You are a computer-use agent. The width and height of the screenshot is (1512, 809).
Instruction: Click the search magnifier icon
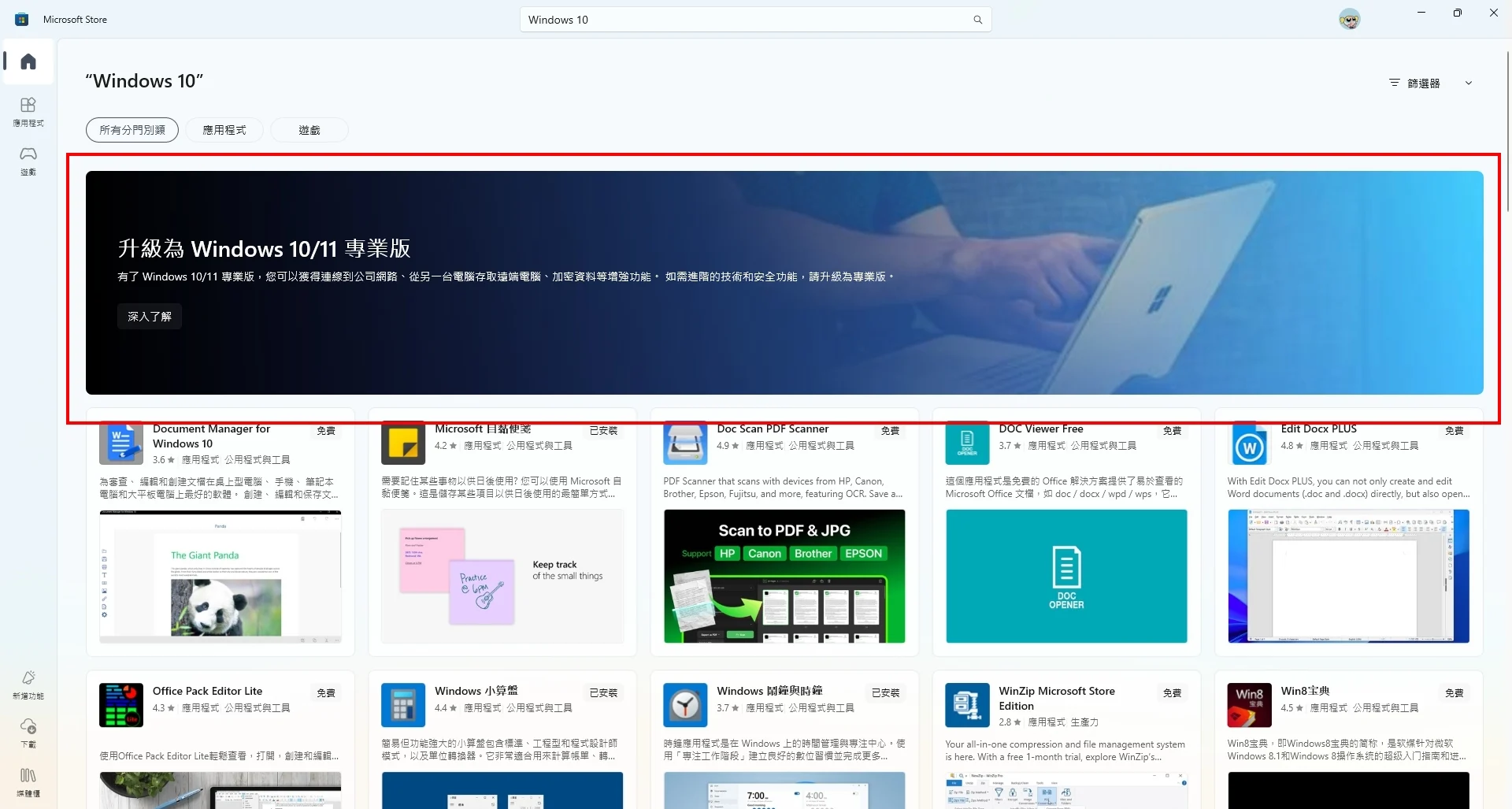point(977,20)
